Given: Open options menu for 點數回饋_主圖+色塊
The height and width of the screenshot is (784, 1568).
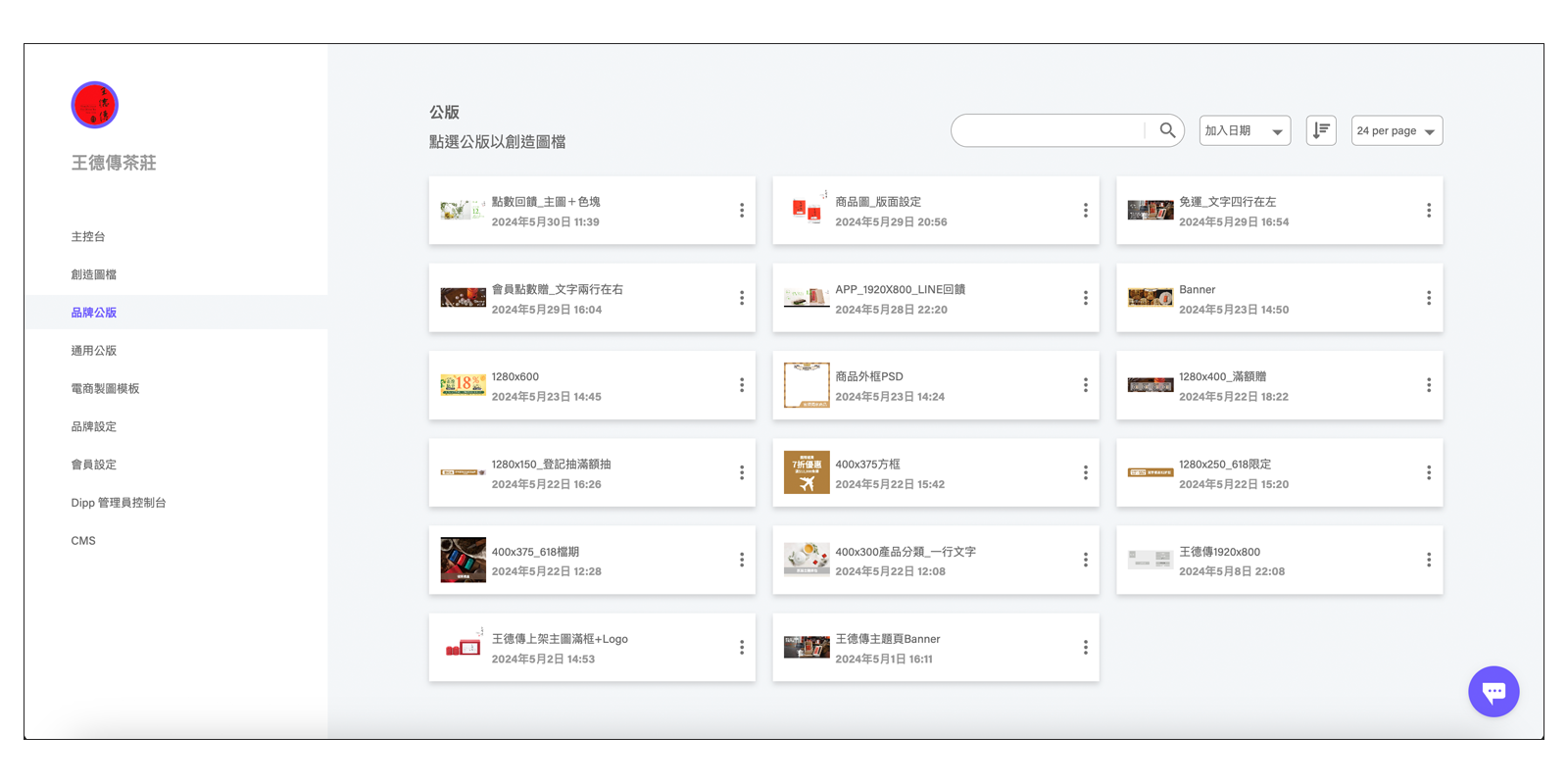Looking at the screenshot, I should coord(742,211).
